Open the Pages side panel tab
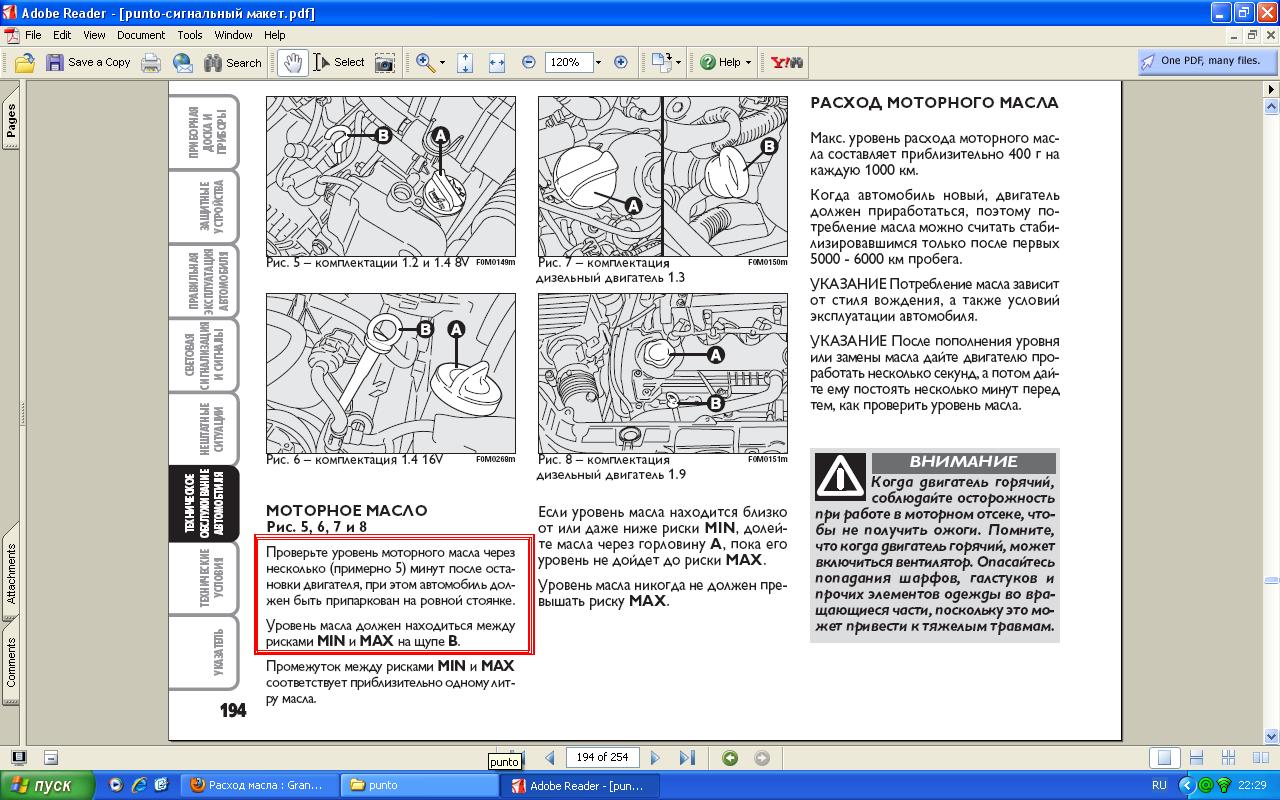 (x=11, y=120)
